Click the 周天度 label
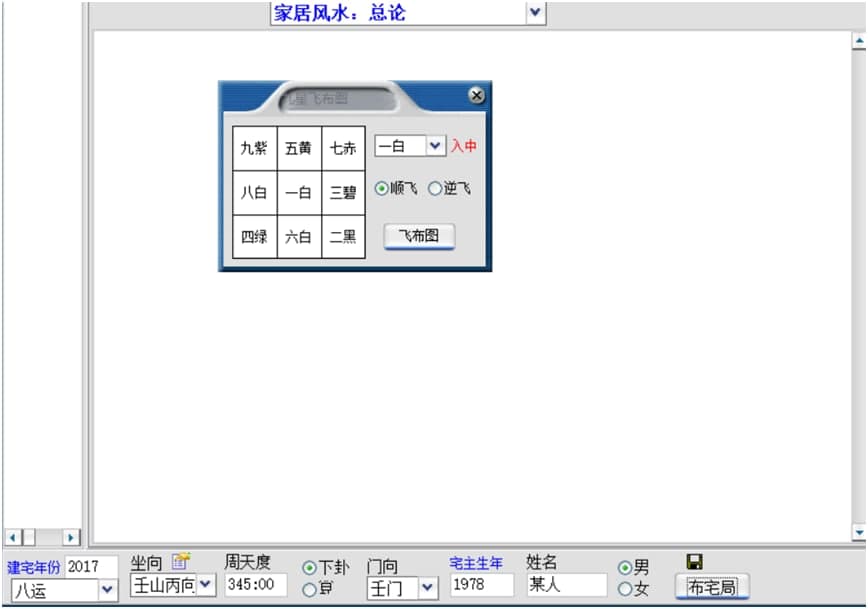The width and height of the screenshot is (868, 609). [247, 562]
